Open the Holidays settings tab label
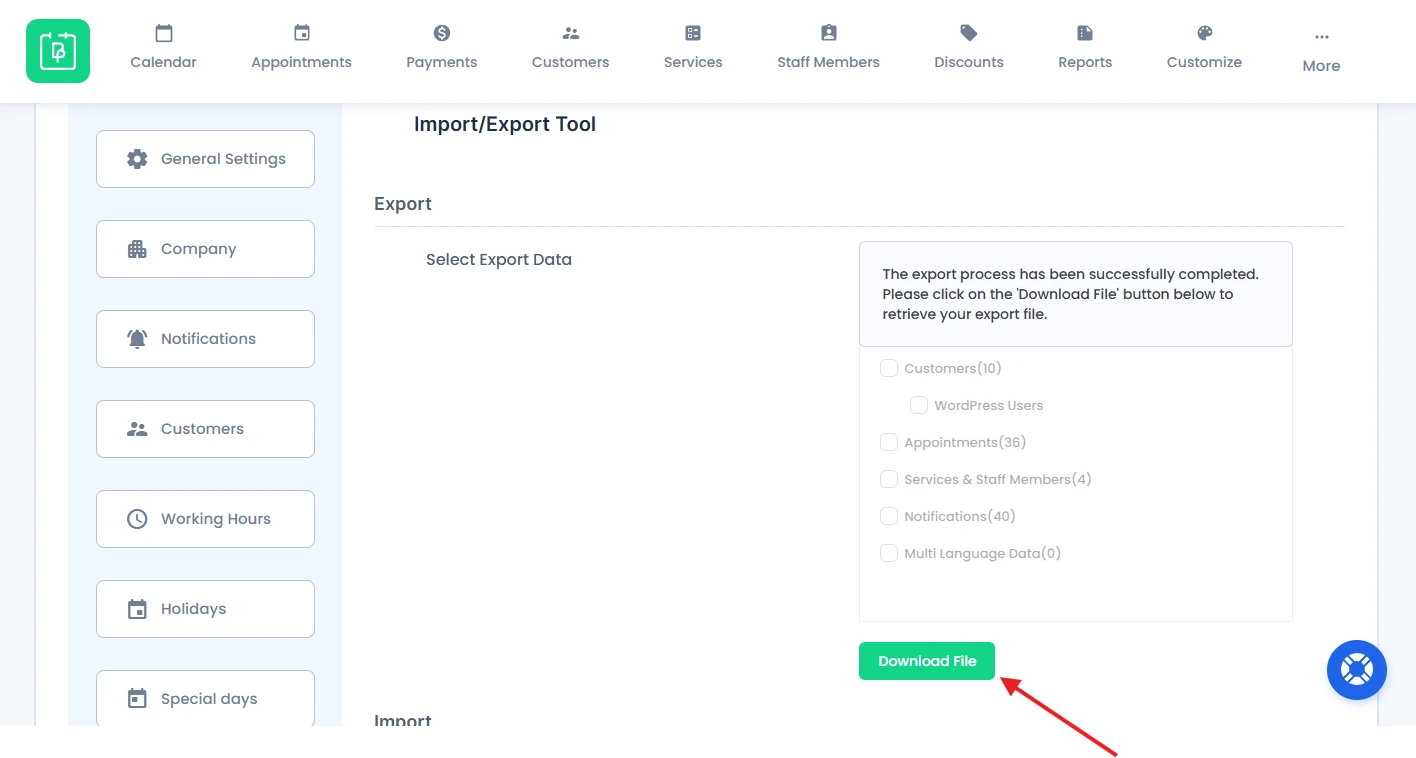This screenshot has width=1416, height=758. pyautogui.click(x=194, y=609)
